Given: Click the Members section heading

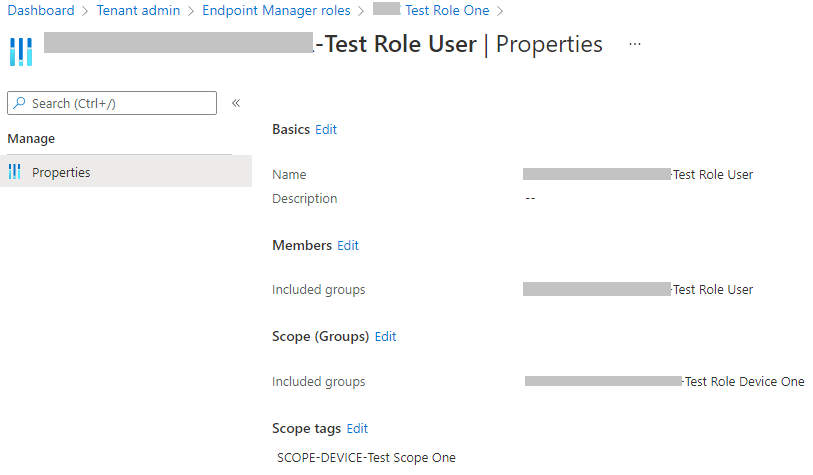Looking at the screenshot, I should (x=302, y=245).
